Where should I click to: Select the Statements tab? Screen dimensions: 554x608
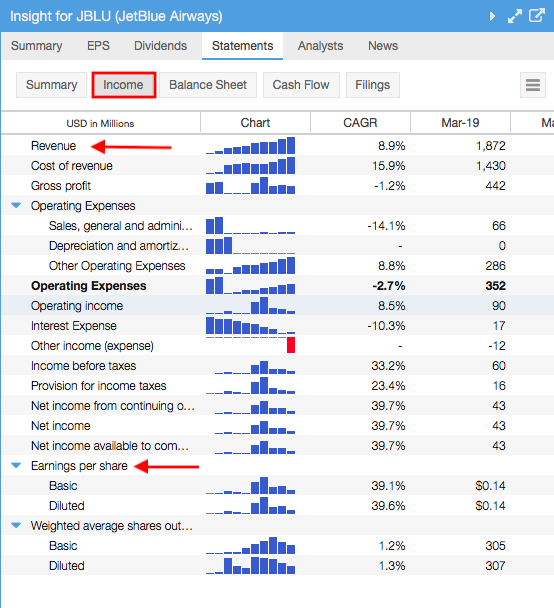pyautogui.click(x=242, y=46)
